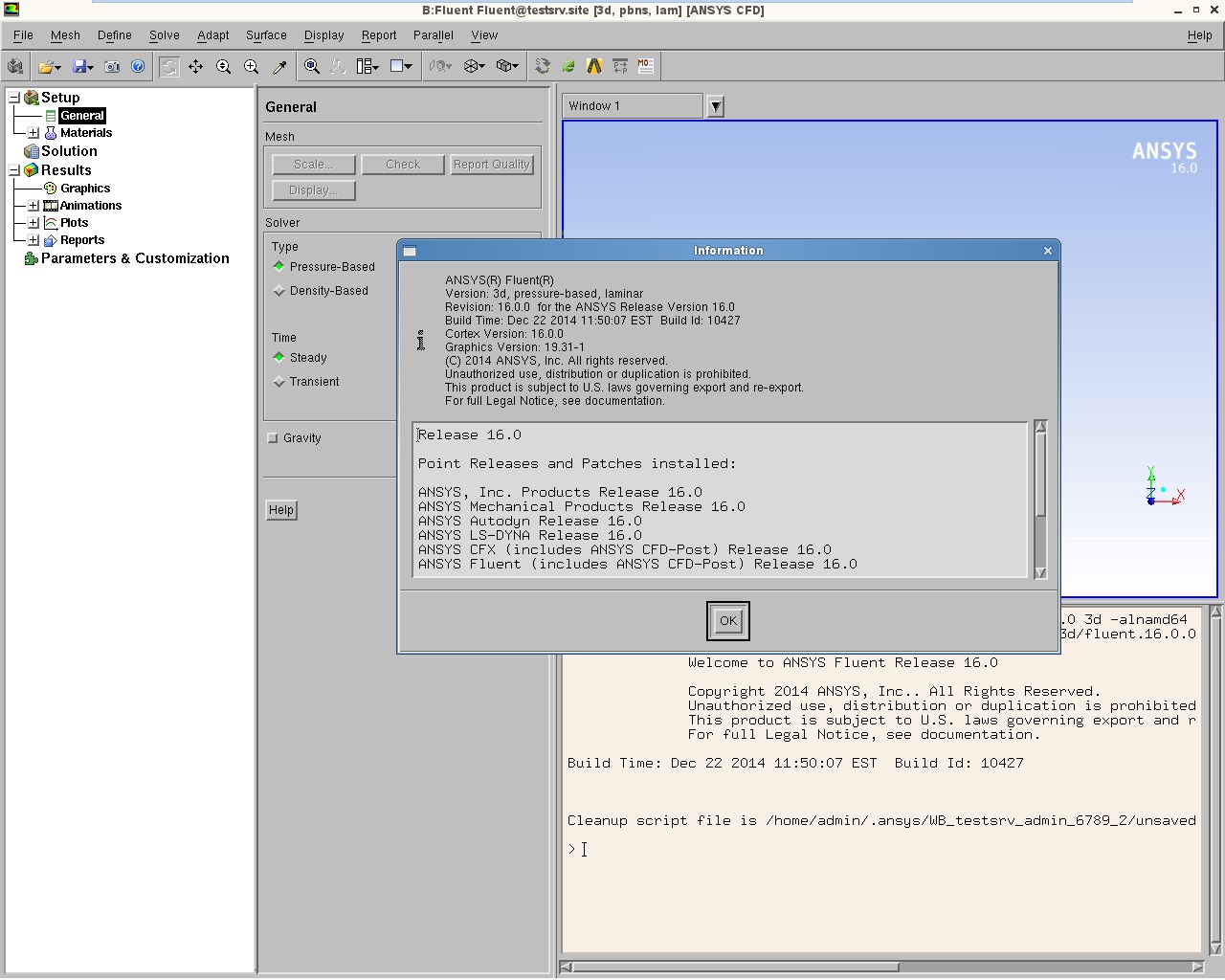The height and width of the screenshot is (980, 1225).
Task: Click the open file folder icon
Action: tap(45, 67)
